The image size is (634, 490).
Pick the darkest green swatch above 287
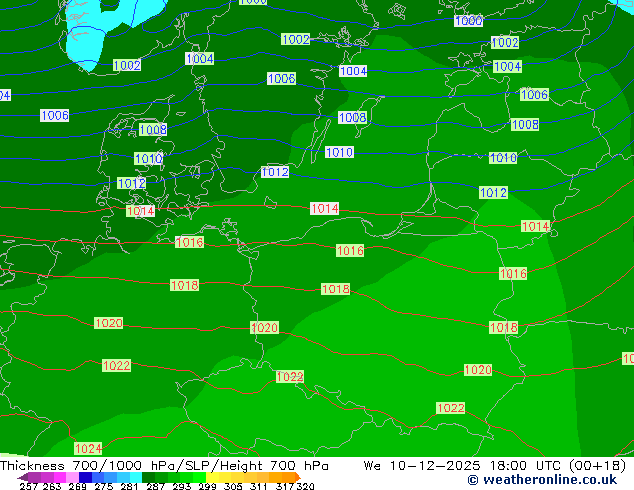(x=148, y=477)
